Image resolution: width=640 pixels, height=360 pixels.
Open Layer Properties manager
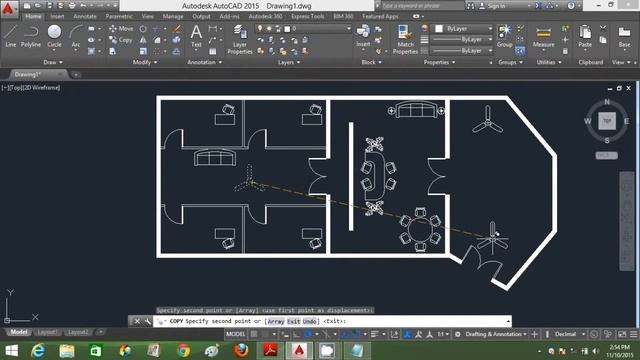[240, 40]
